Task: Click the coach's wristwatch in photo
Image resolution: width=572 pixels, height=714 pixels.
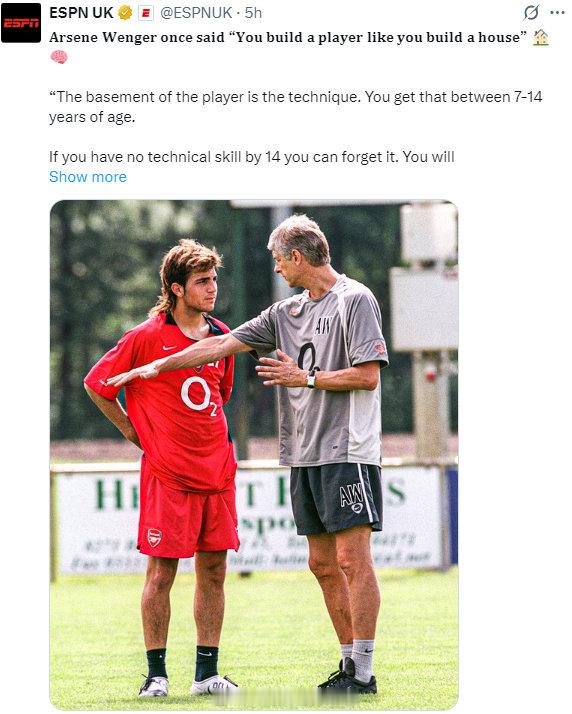Action: pyautogui.click(x=311, y=381)
